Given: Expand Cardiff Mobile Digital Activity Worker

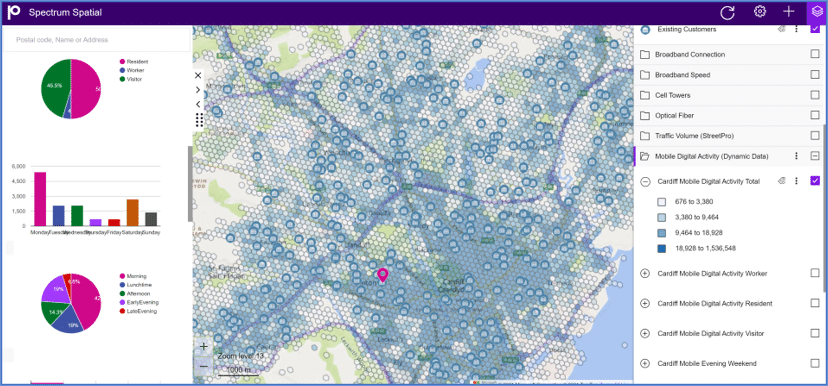Looking at the screenshot, I should click(644, 274).
